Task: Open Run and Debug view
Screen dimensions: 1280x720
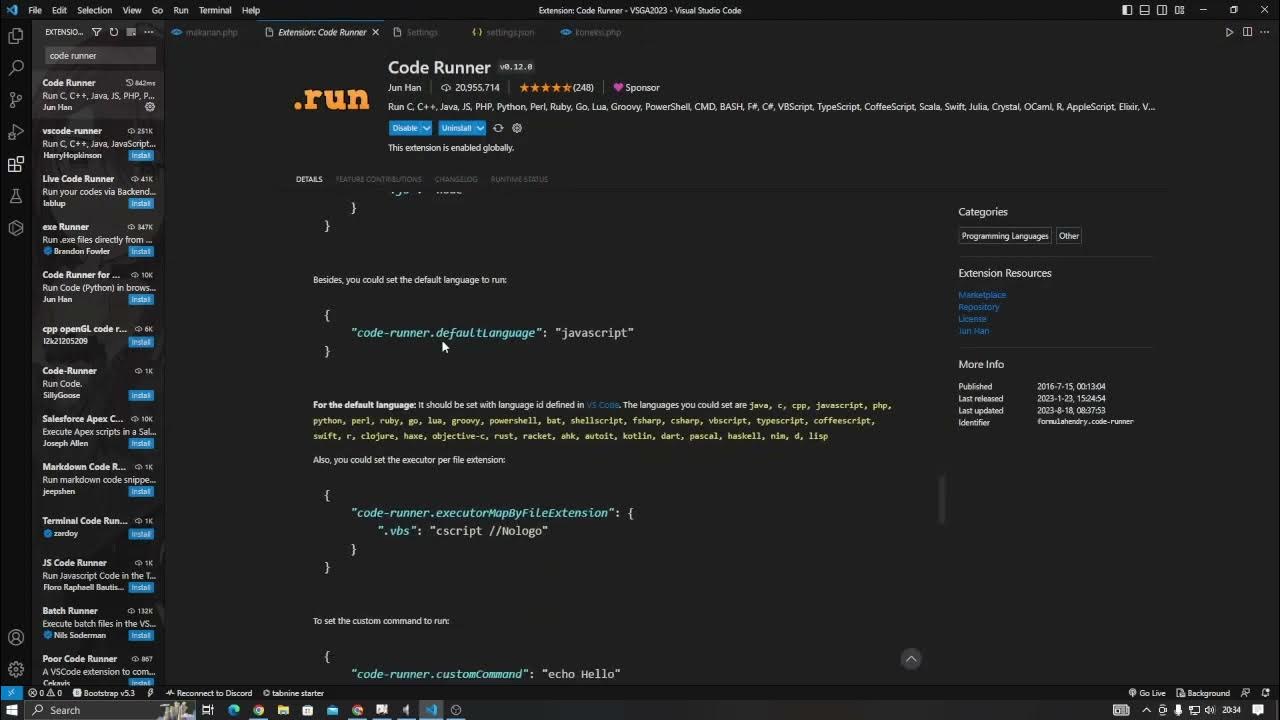Action: (15, 132)
